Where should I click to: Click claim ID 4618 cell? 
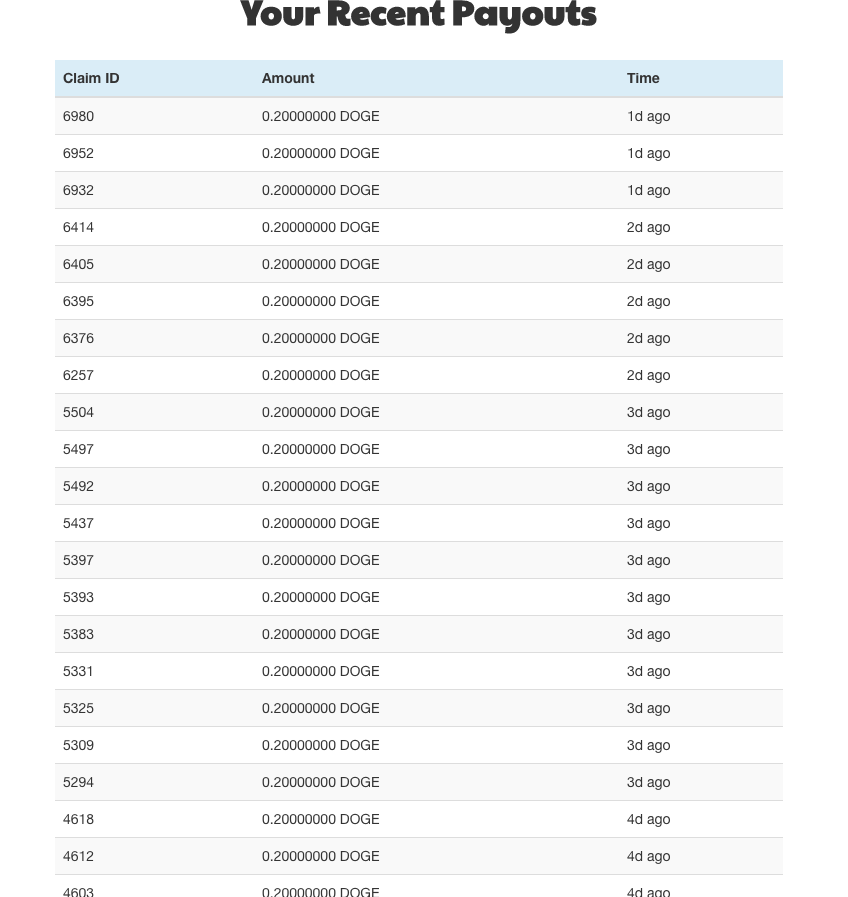tap(79, 819)
